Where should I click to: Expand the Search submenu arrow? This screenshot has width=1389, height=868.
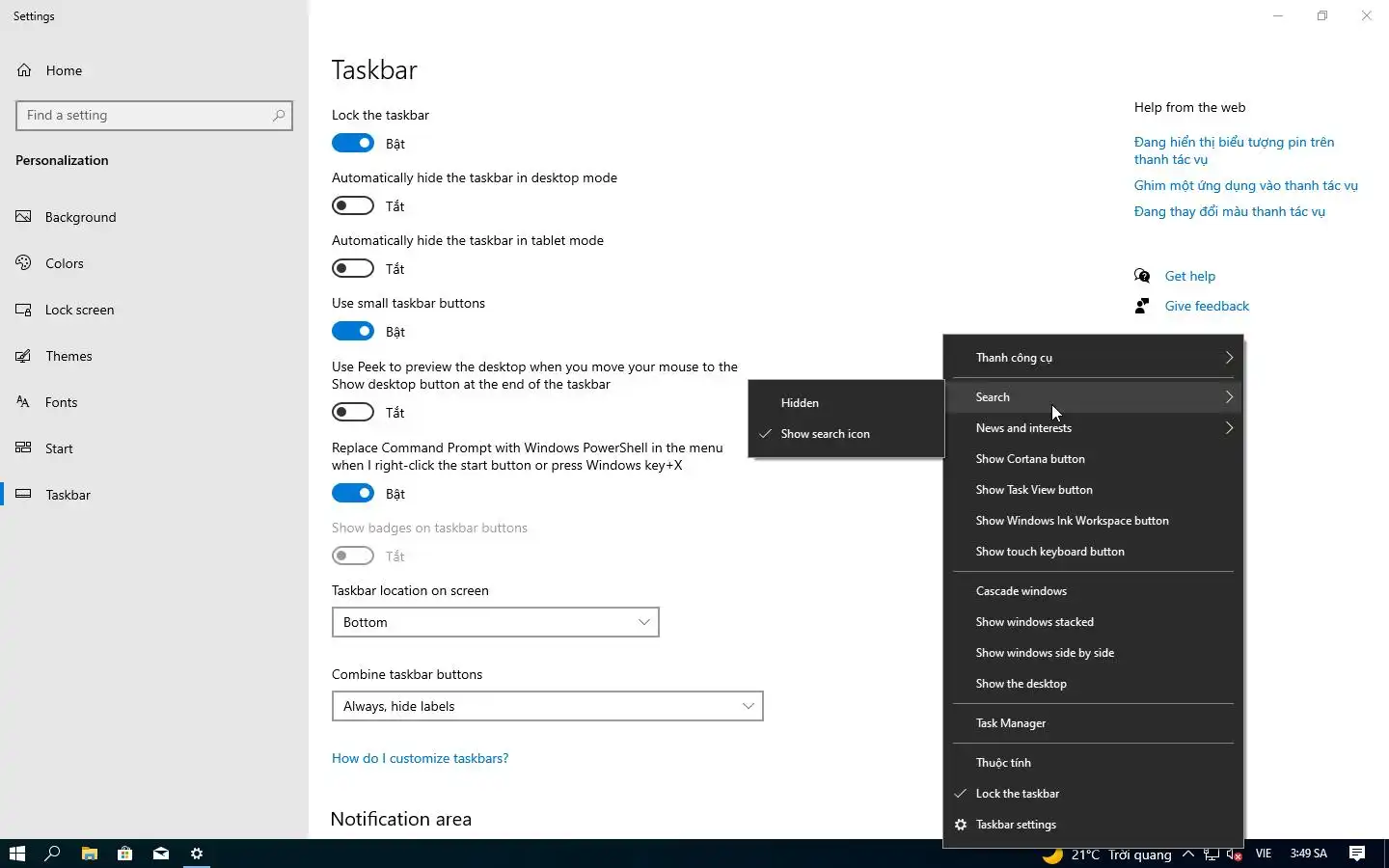1229,397
